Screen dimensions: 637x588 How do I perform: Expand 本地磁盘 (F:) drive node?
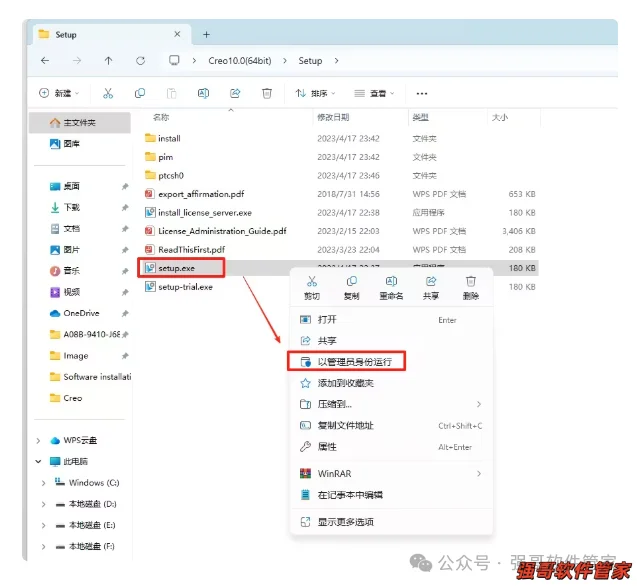click(x=43, y=547)
